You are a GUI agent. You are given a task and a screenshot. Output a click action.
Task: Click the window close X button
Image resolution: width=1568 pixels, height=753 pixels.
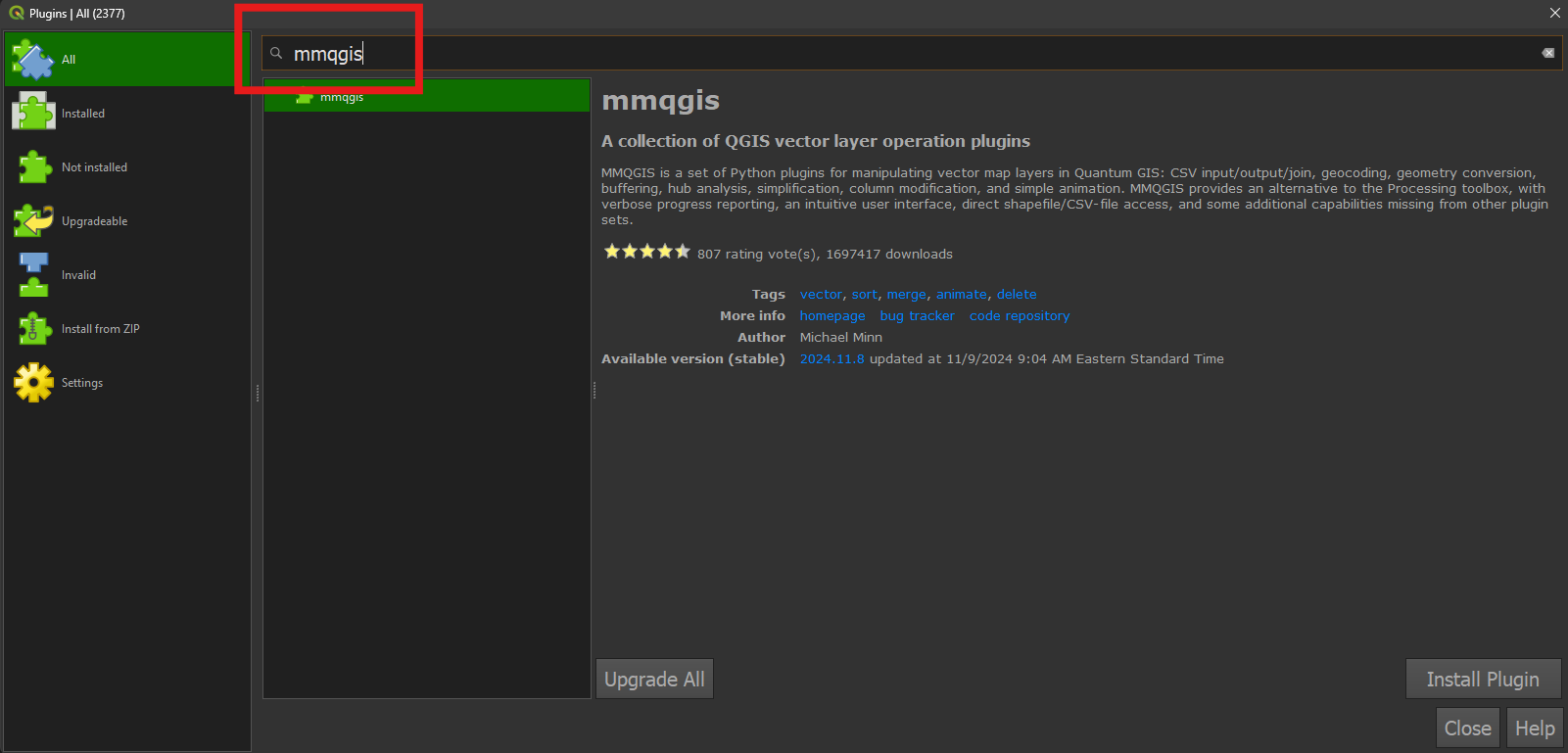point(1554,13)
